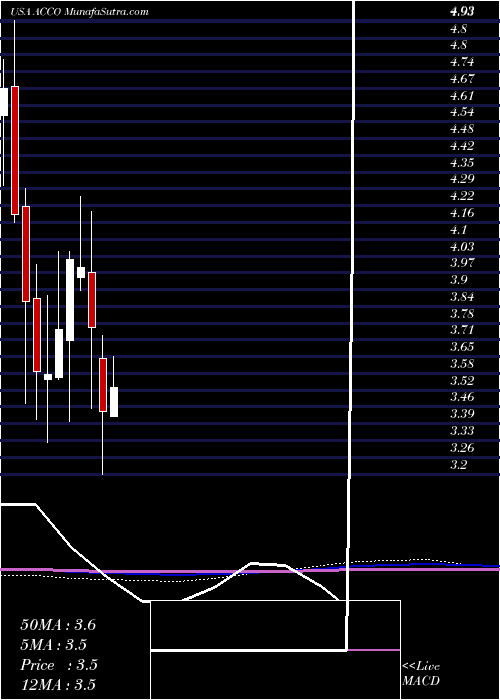
Task: Click the 3.33 price axis label
Action: tap(462, 431)
